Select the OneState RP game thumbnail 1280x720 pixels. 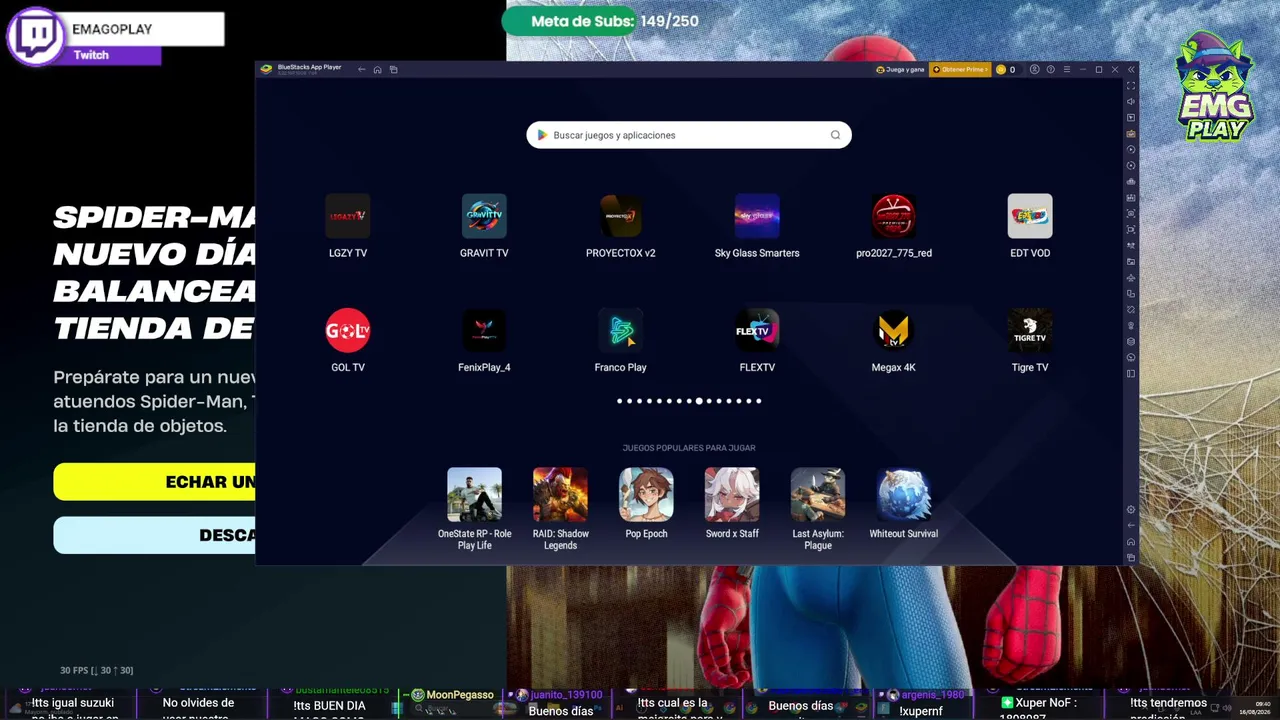coord(474,494)
